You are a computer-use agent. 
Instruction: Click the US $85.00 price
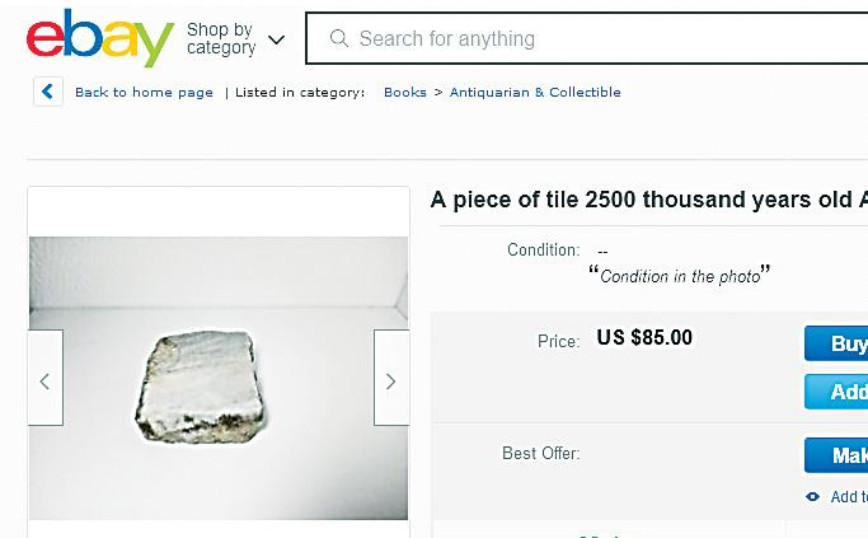[644, 338]
